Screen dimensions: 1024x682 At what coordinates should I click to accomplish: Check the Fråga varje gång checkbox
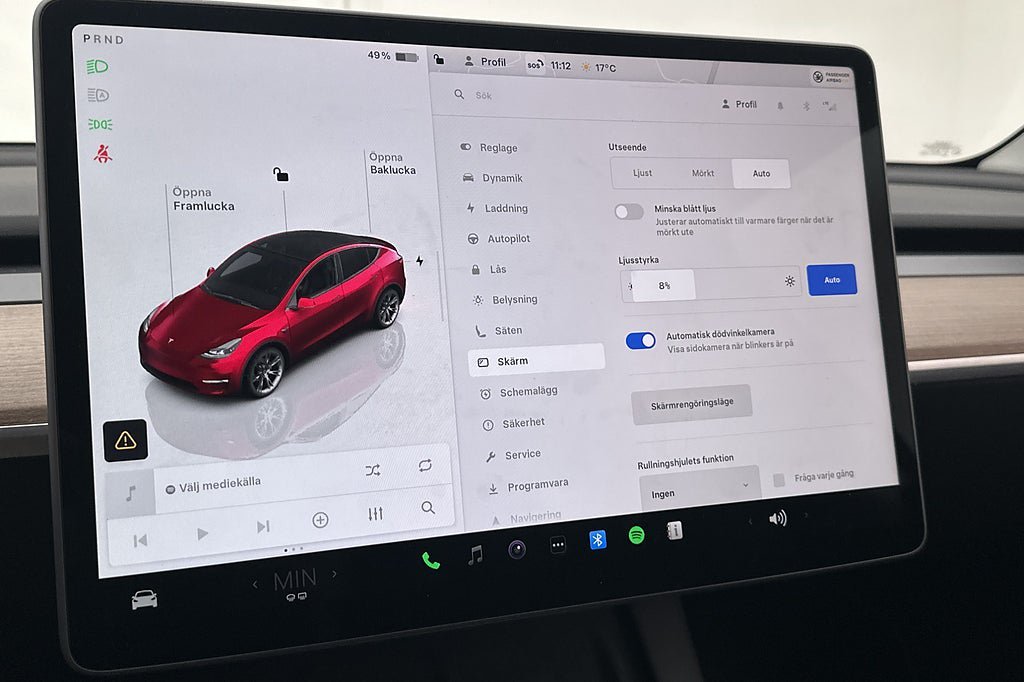(779, 479)
